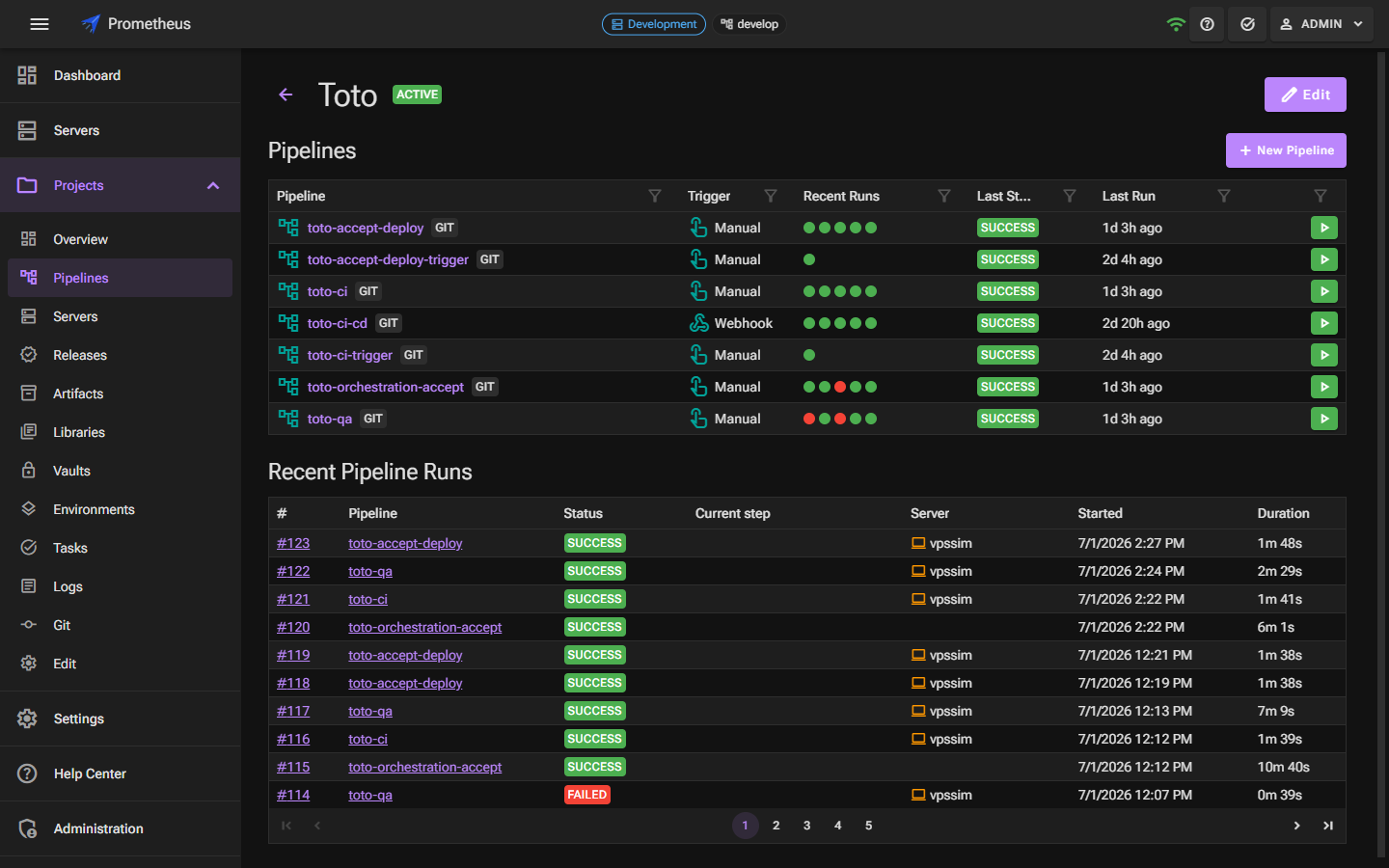Check the wifi connection status icon
The image size is (1389, 868).
[1175, 24]
